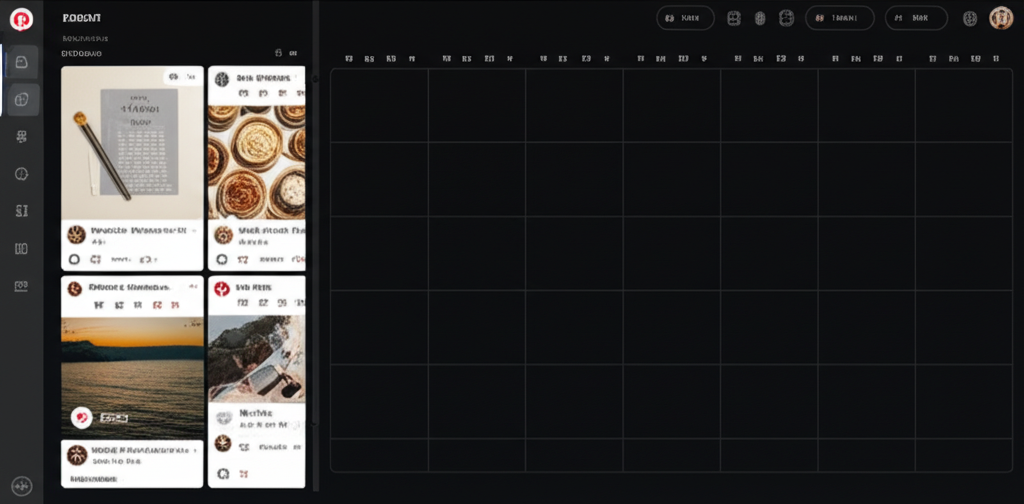
Task: Select the second highlighted sidebar icon under the logo
Action: [x=22, y=99]
